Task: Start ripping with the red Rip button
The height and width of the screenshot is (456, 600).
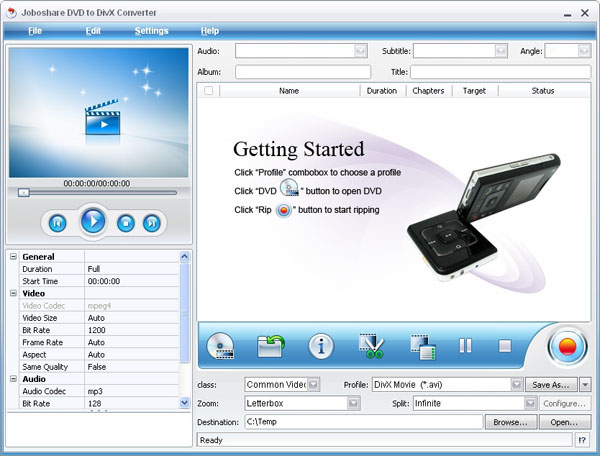Action: click(x=567, y=347)
